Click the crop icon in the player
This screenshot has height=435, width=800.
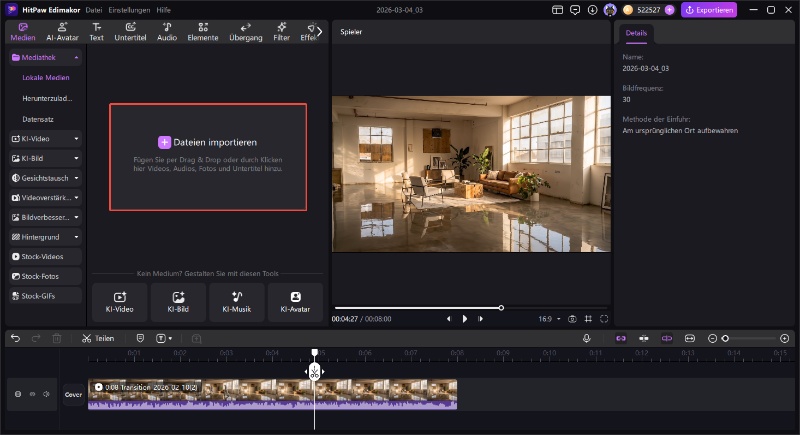pos(588,319)
